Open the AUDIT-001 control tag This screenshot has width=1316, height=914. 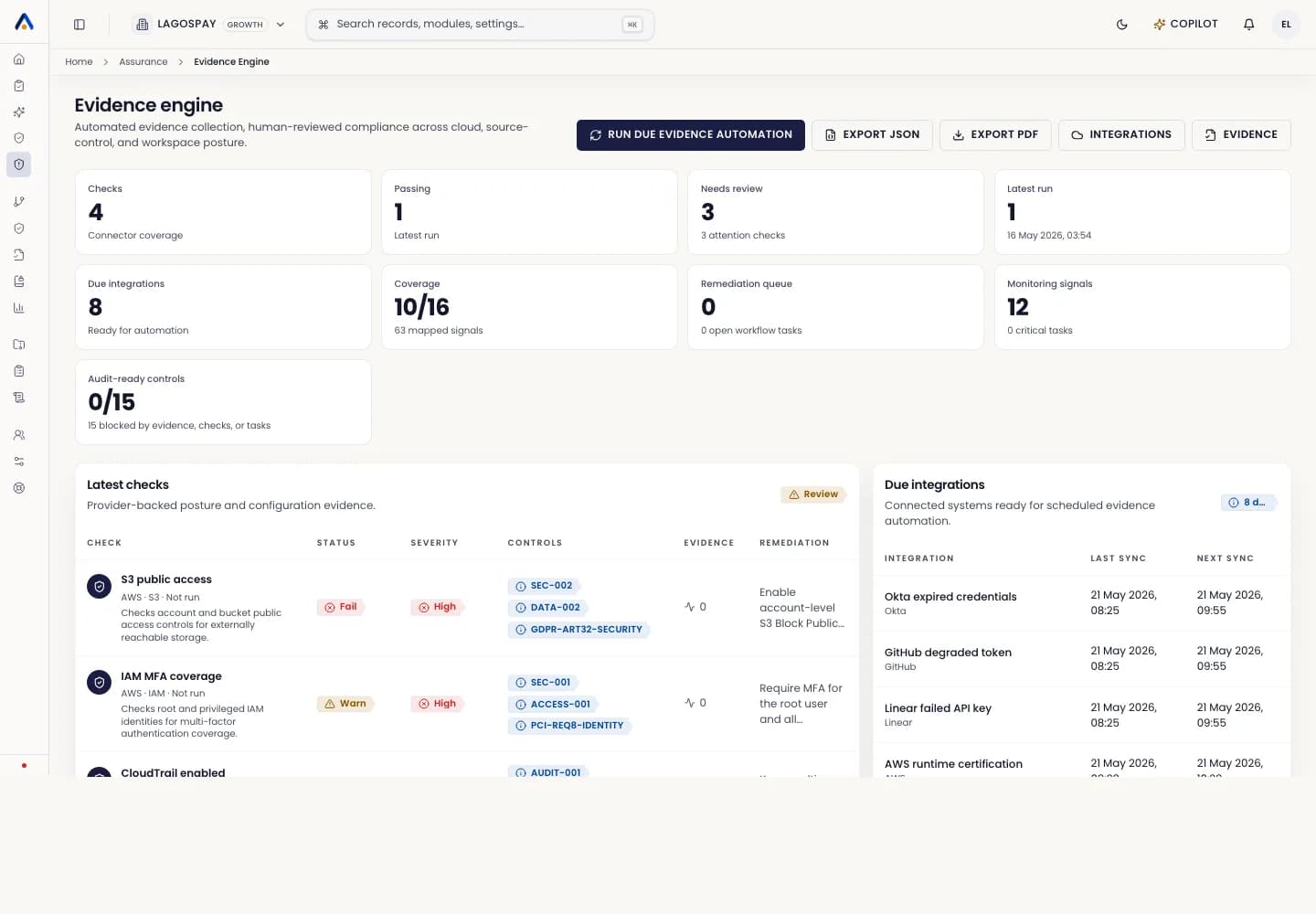click(x=548, y=772)
